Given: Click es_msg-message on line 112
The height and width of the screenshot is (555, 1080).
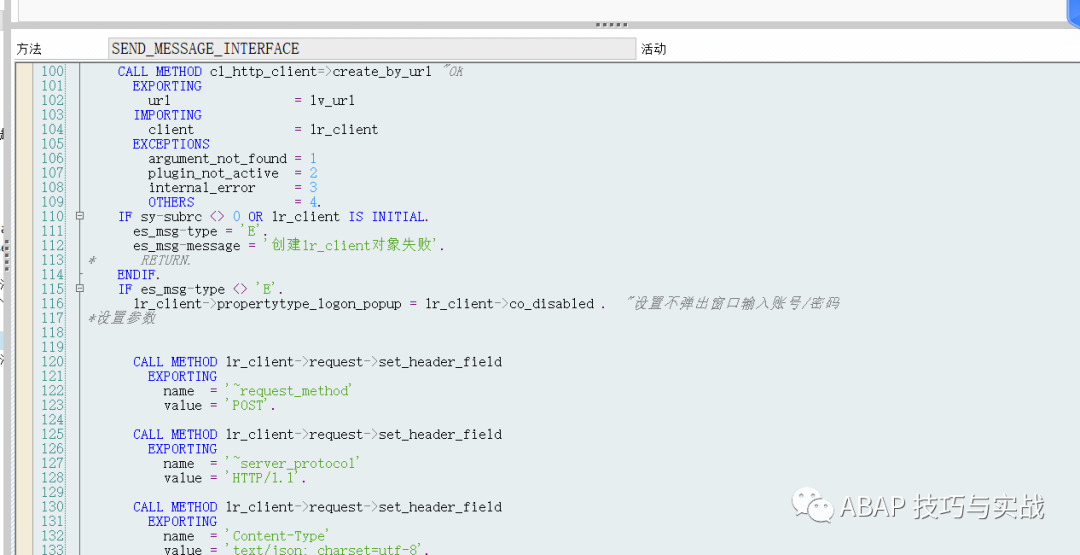Looking at the screenshot, I should point(187,246).
